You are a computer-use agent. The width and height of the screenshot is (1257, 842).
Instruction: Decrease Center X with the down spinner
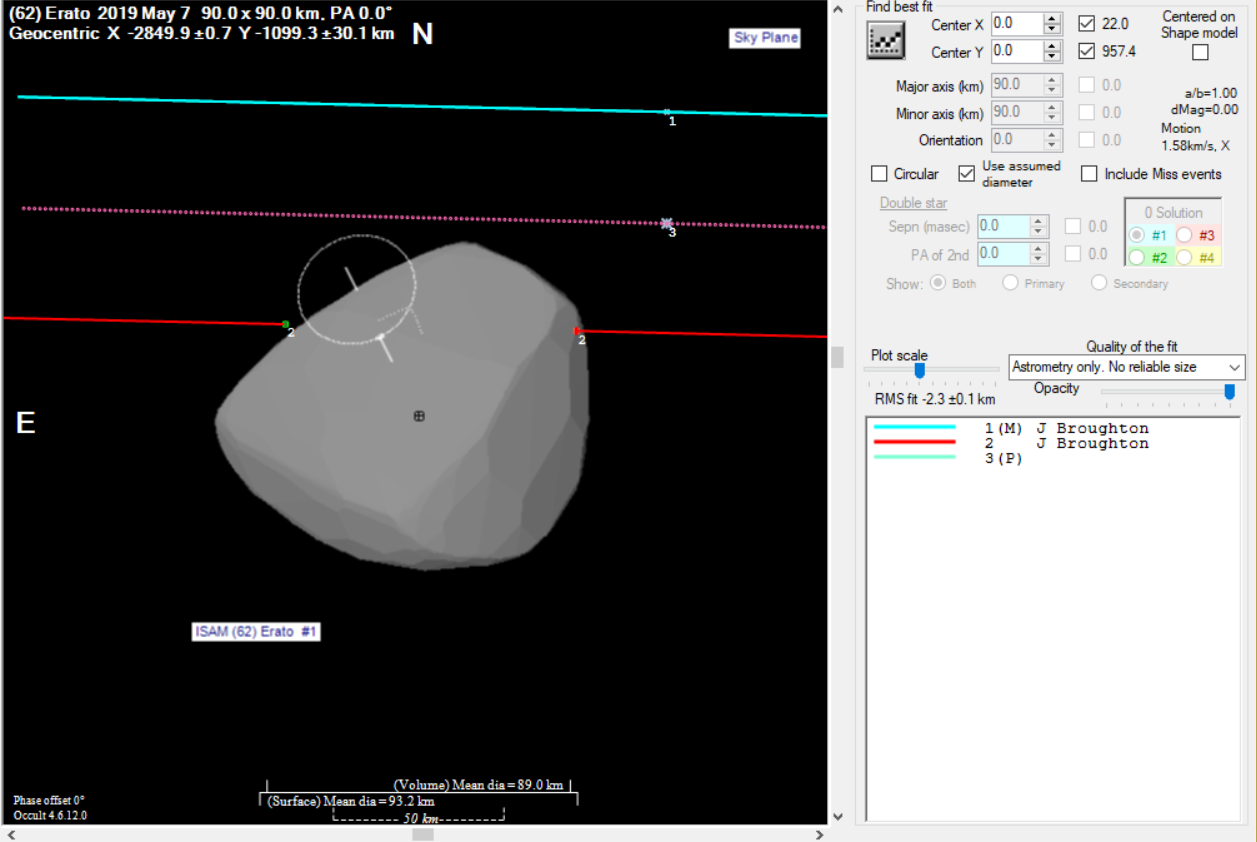(1052, 30)
